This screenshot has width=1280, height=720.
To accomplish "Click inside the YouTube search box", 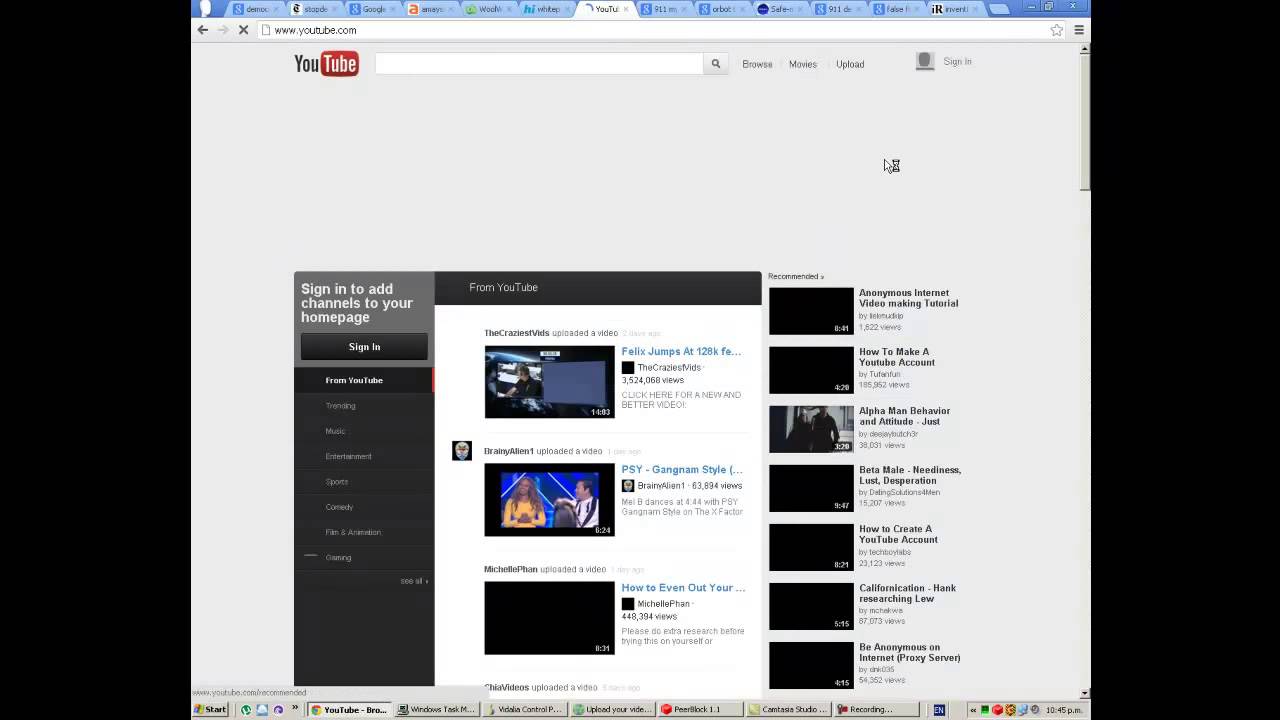I will coord(539,64).
